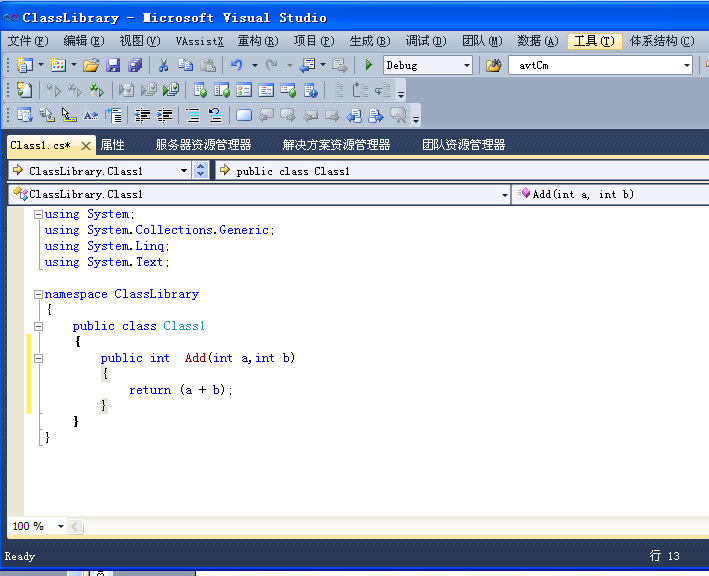
Task: Uncomment the selected lines icon
Action: [x=215, y=115]
